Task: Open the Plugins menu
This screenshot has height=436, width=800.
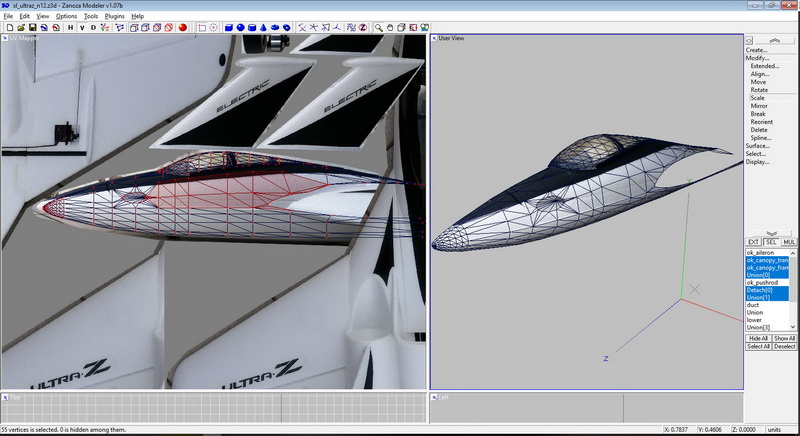Action: (x=114, y=16)
